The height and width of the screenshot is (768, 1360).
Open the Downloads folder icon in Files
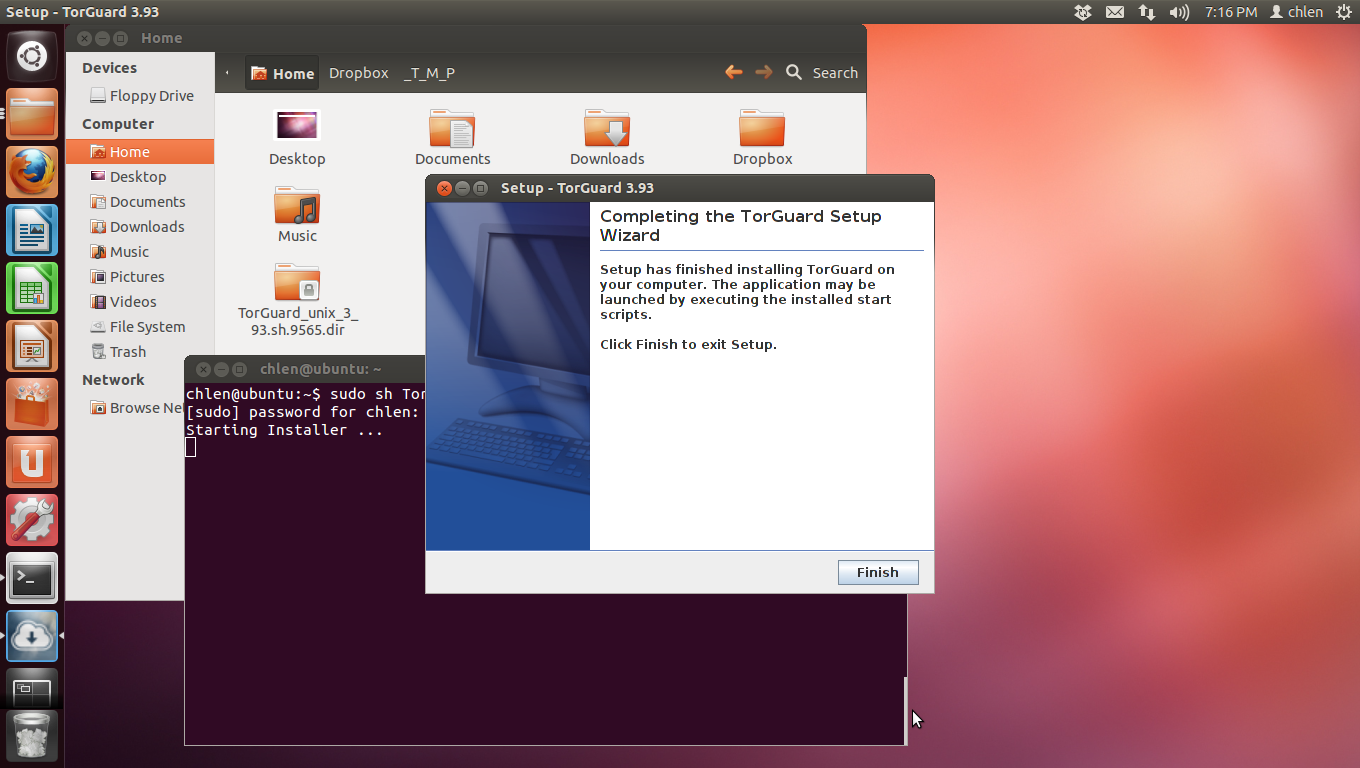pos(607,137)
